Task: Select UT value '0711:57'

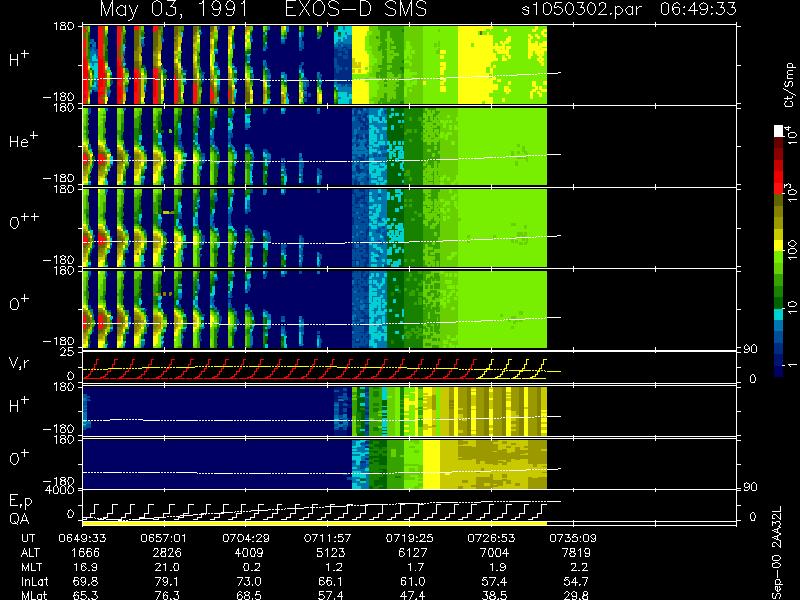Action: (x=327, y=538)
